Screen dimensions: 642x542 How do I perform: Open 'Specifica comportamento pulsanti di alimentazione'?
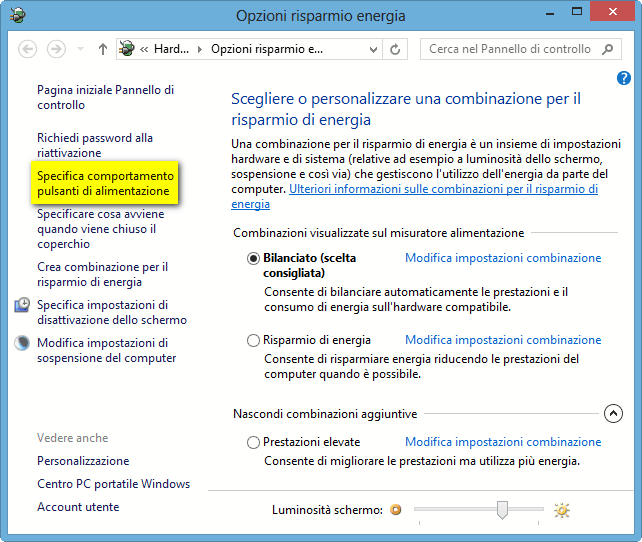coord(105,183)
